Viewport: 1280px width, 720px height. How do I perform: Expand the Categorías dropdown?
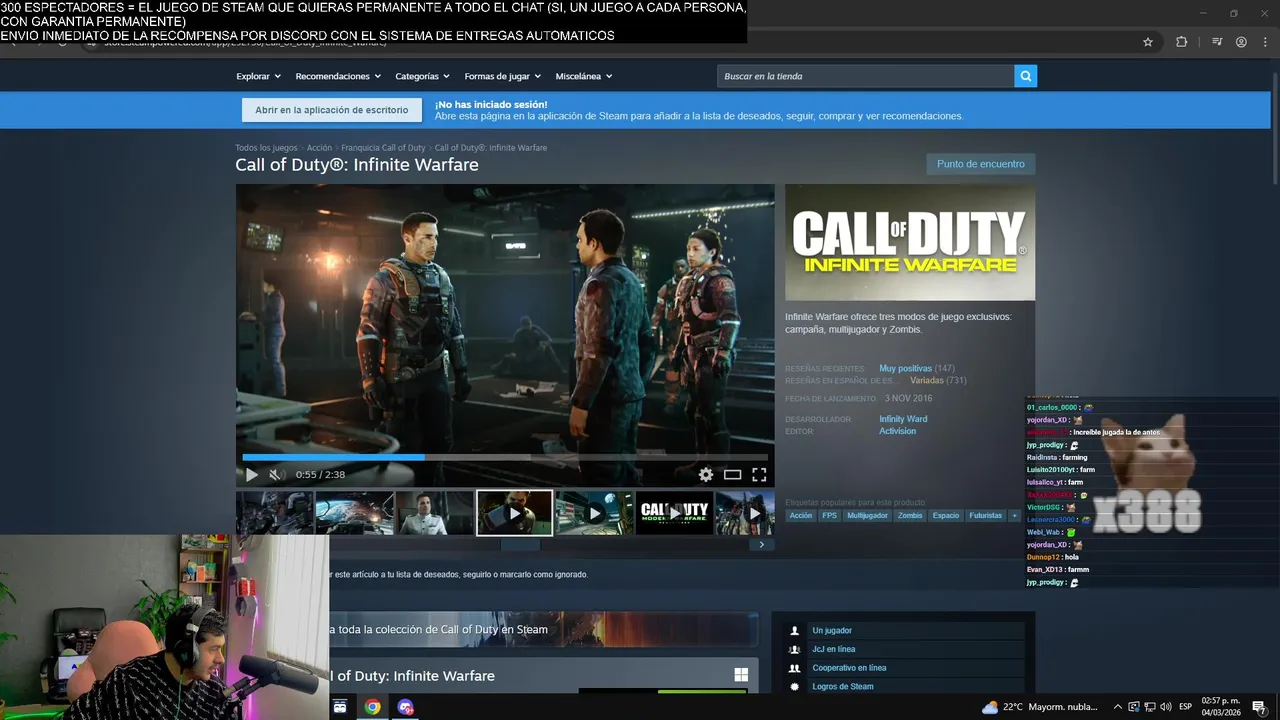422,76
